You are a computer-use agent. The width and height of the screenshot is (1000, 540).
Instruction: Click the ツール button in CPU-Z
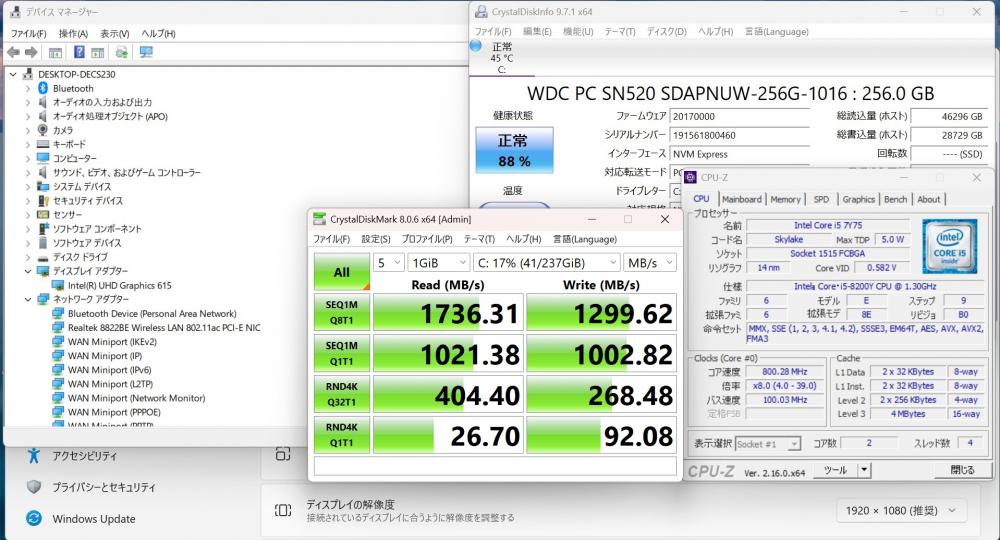(835, 470)
